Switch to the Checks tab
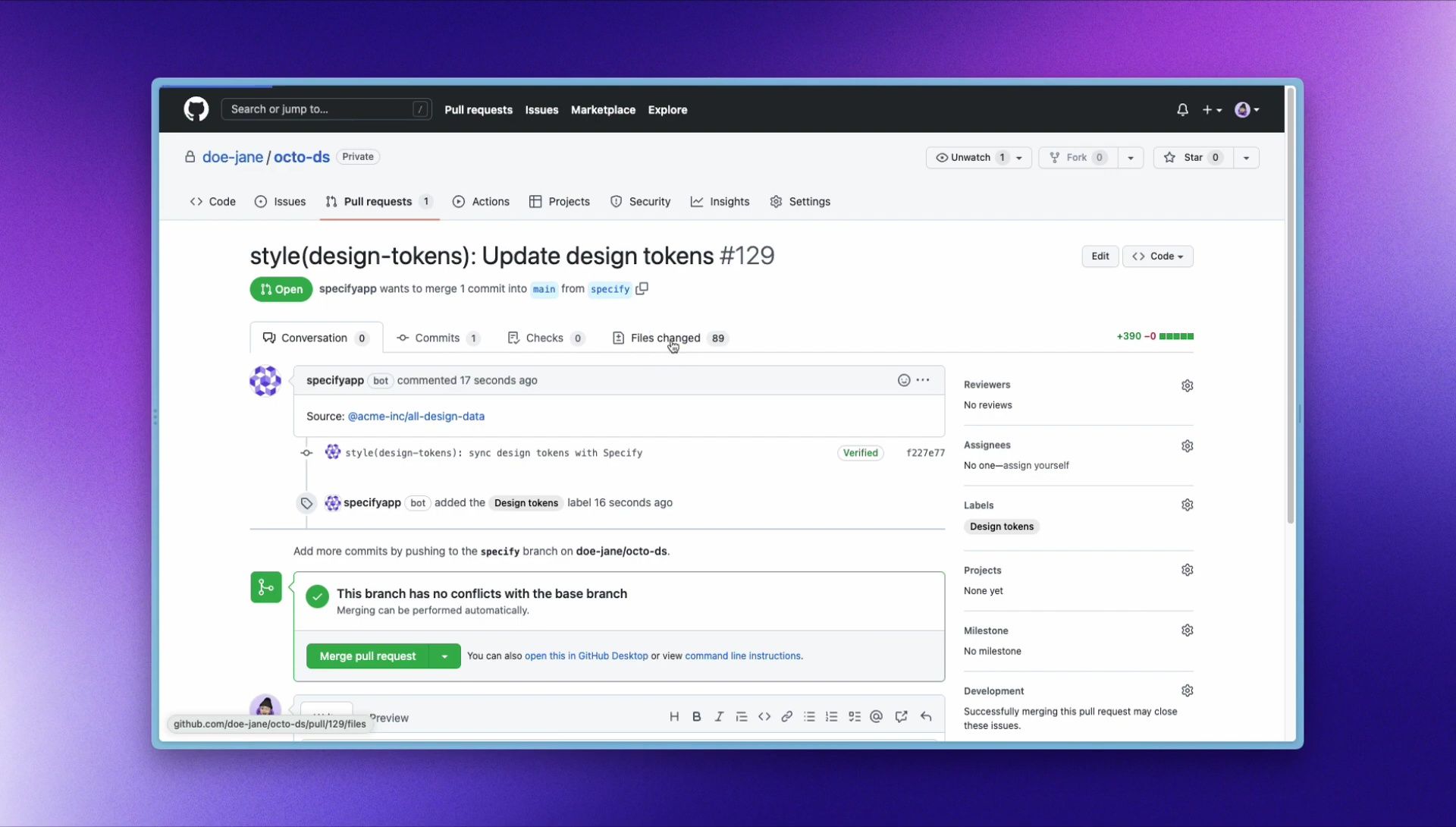1456x827 pixels. click(x=546, y=338)
